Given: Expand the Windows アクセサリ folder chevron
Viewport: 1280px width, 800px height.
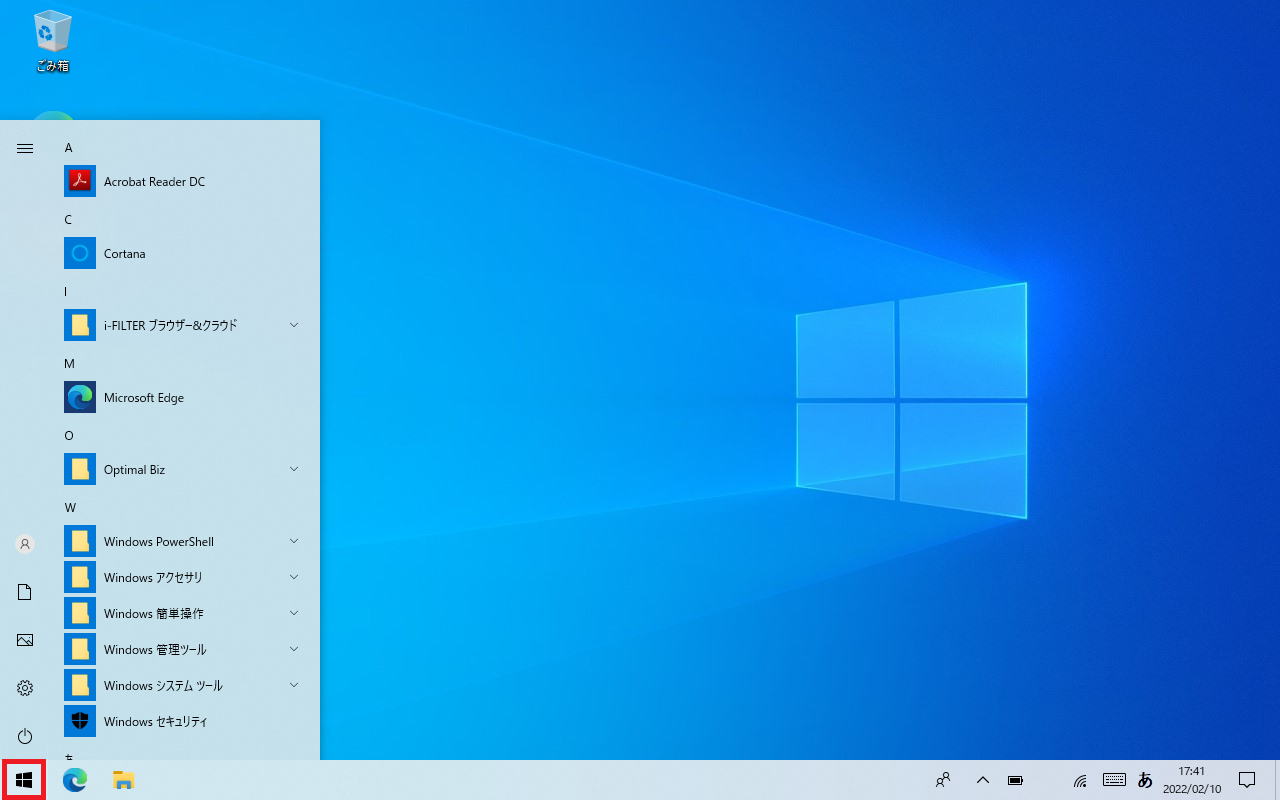Looking at the screenshot, I should tap(294, 577).
